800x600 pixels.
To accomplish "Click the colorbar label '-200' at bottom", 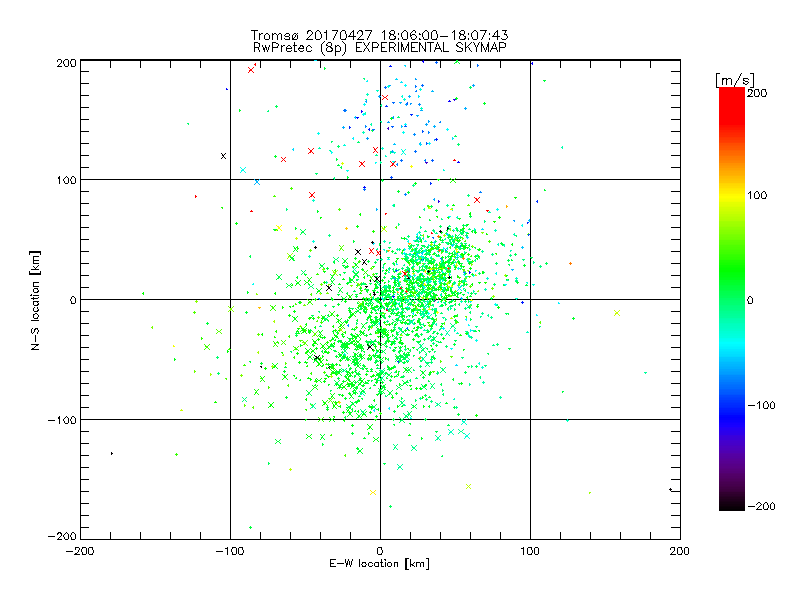I will [x=761, y=506].
